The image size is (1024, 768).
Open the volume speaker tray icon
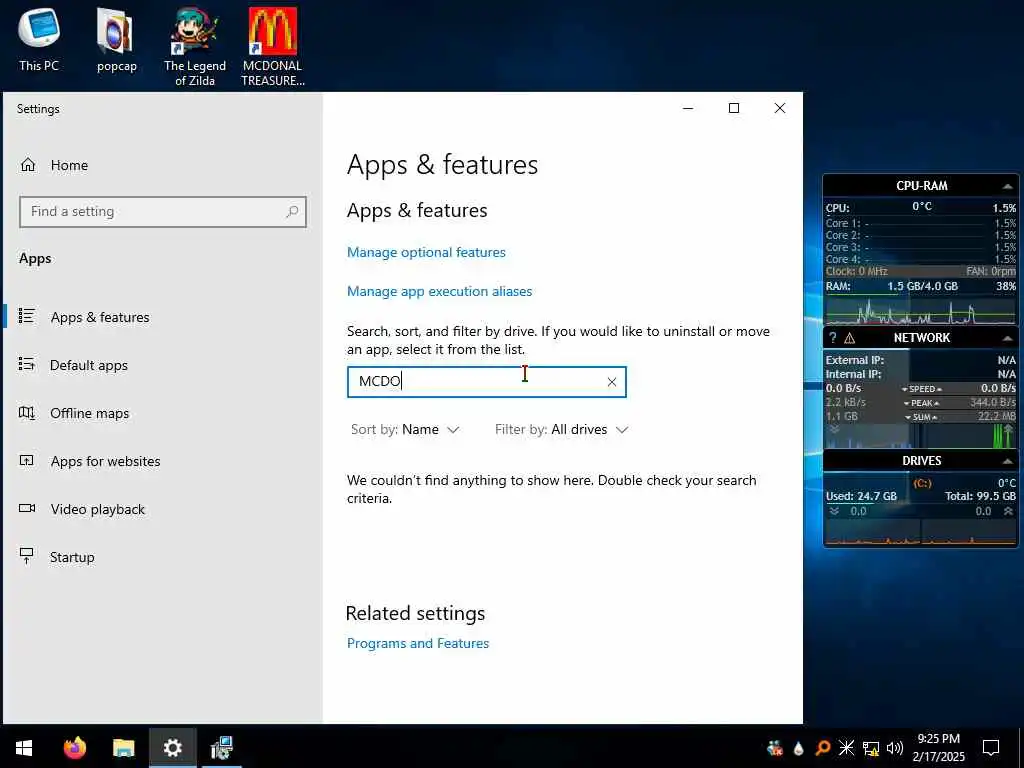[895, 748]
